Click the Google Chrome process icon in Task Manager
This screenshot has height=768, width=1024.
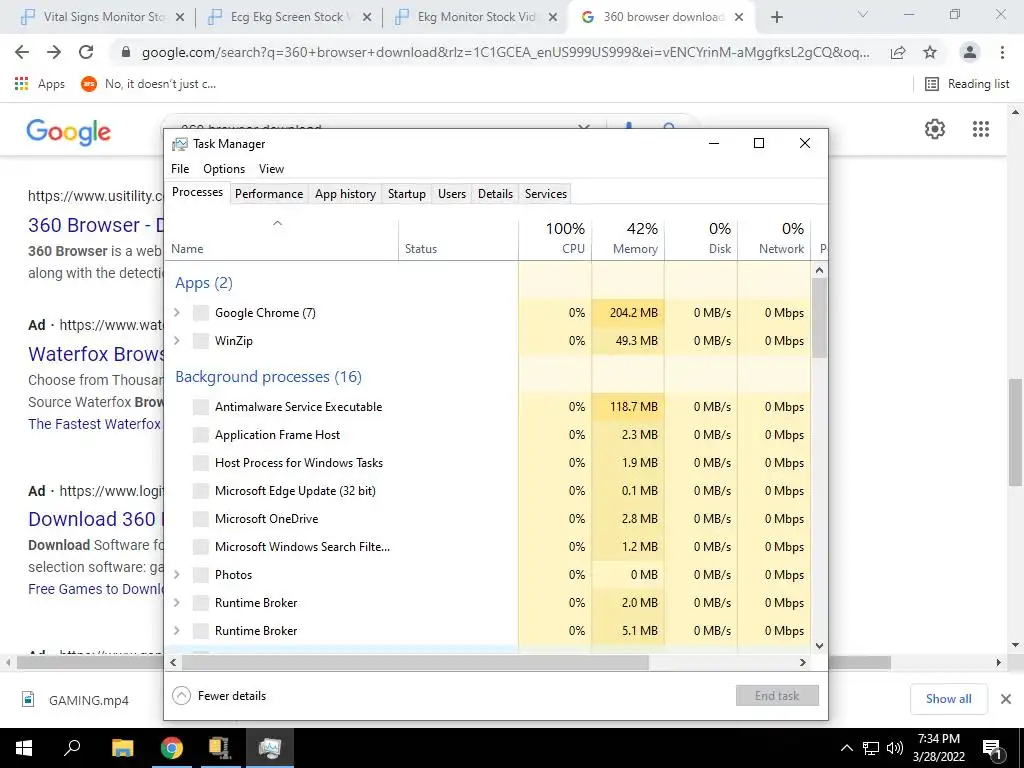pos(201,313)
